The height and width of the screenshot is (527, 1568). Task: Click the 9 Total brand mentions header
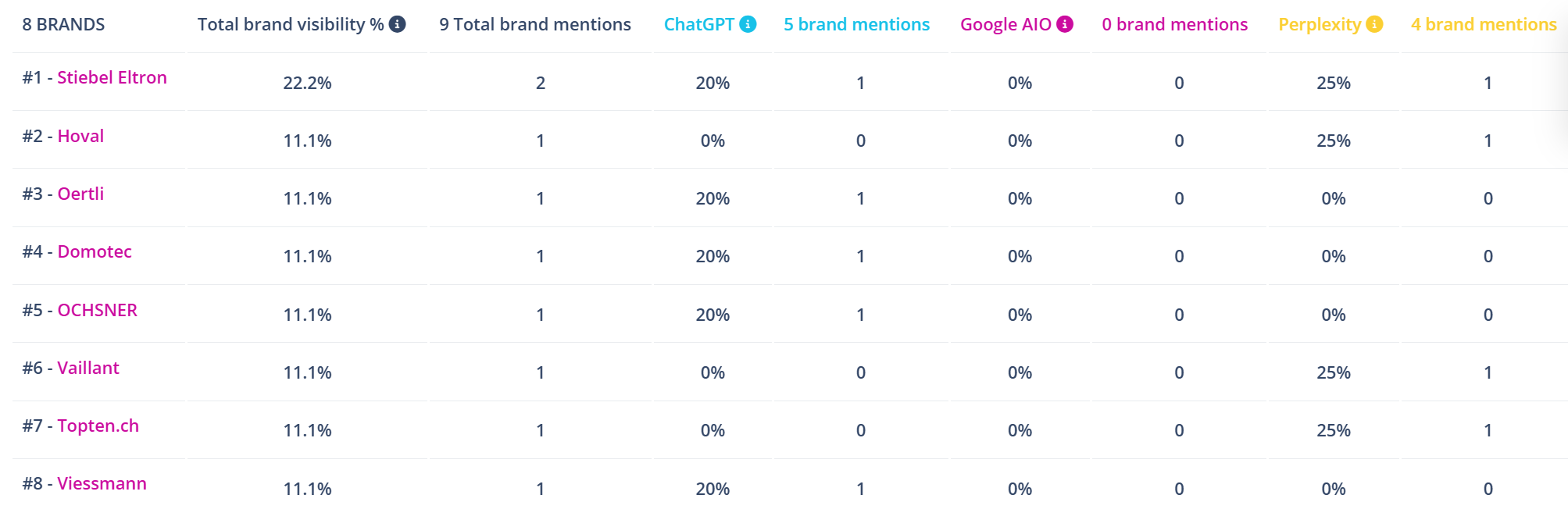point(535,24)
